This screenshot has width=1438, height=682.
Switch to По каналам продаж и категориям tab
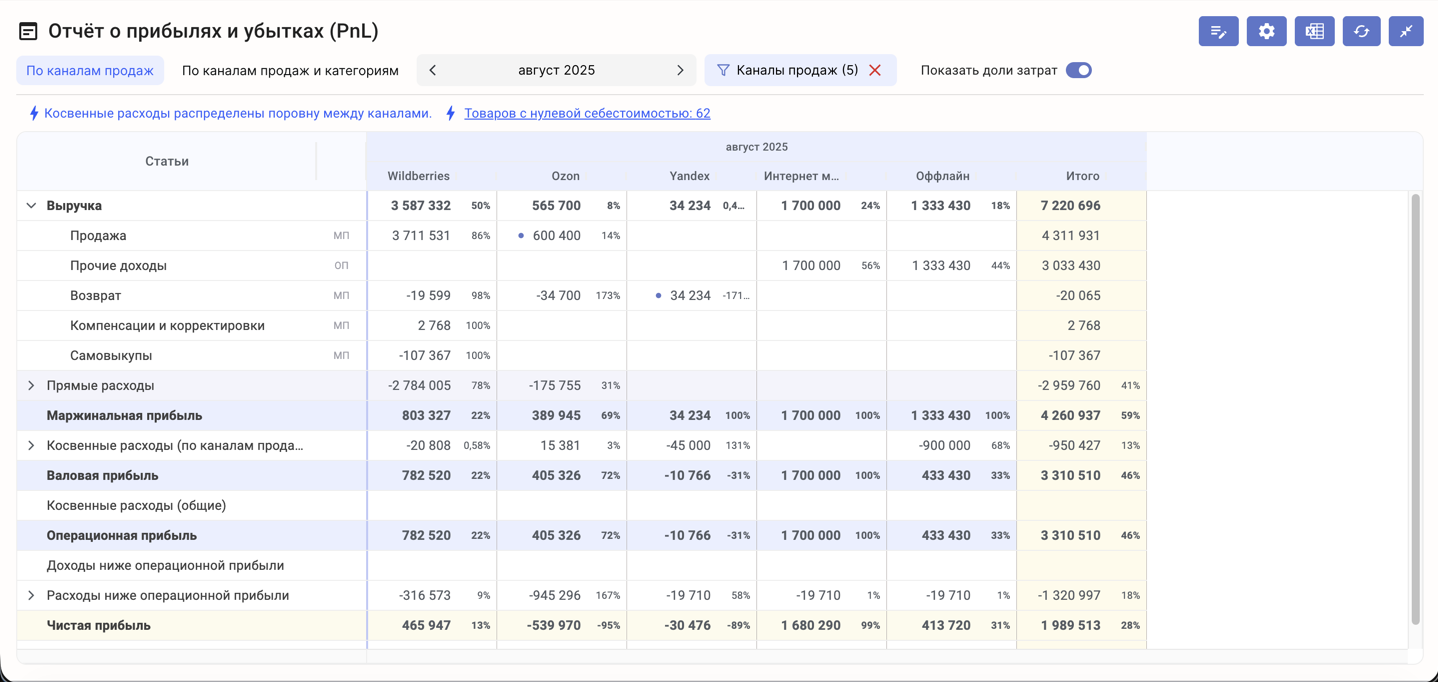[x=290, y=70]
